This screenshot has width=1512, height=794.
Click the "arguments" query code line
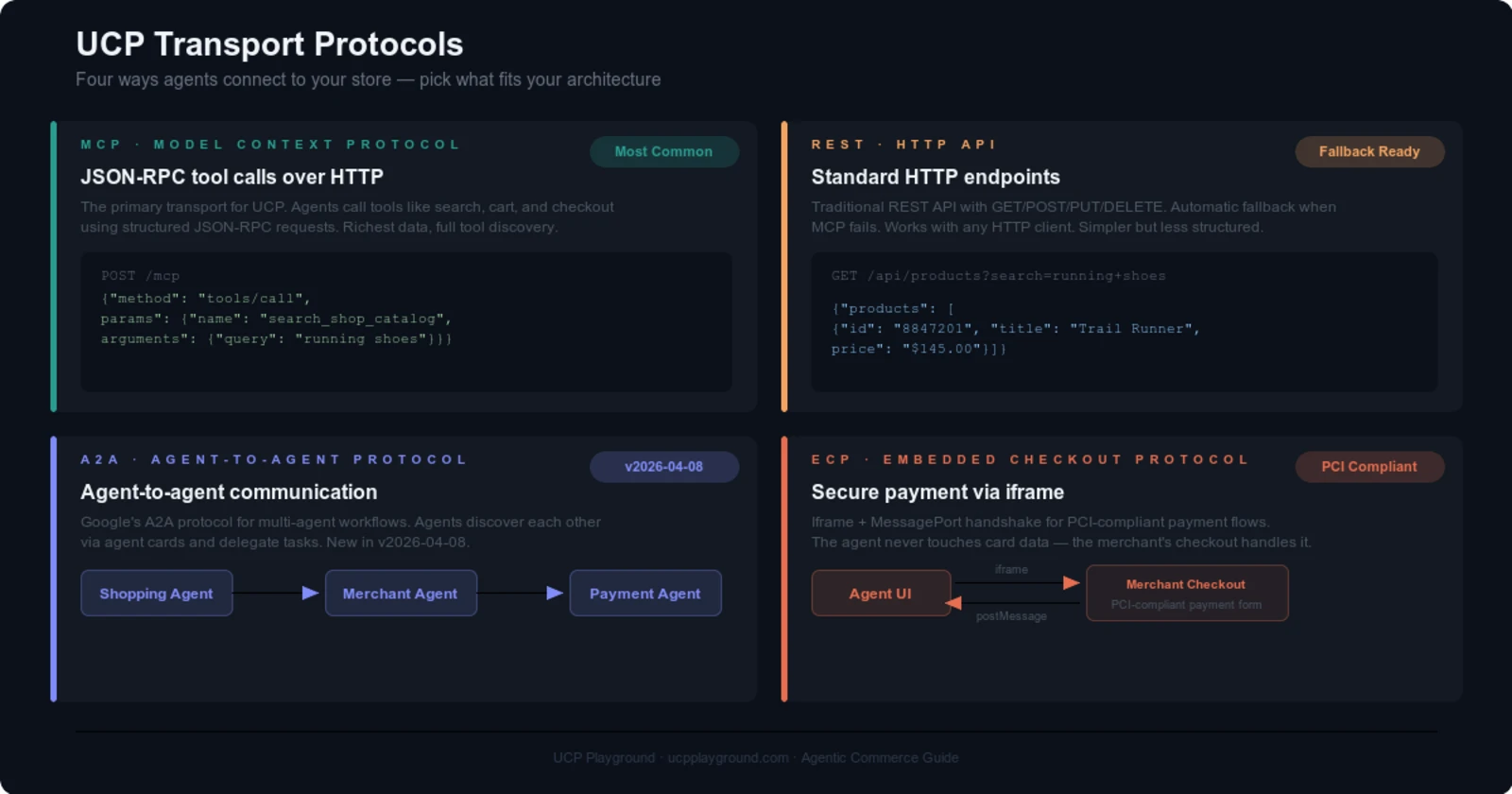[x=276, y=338]
